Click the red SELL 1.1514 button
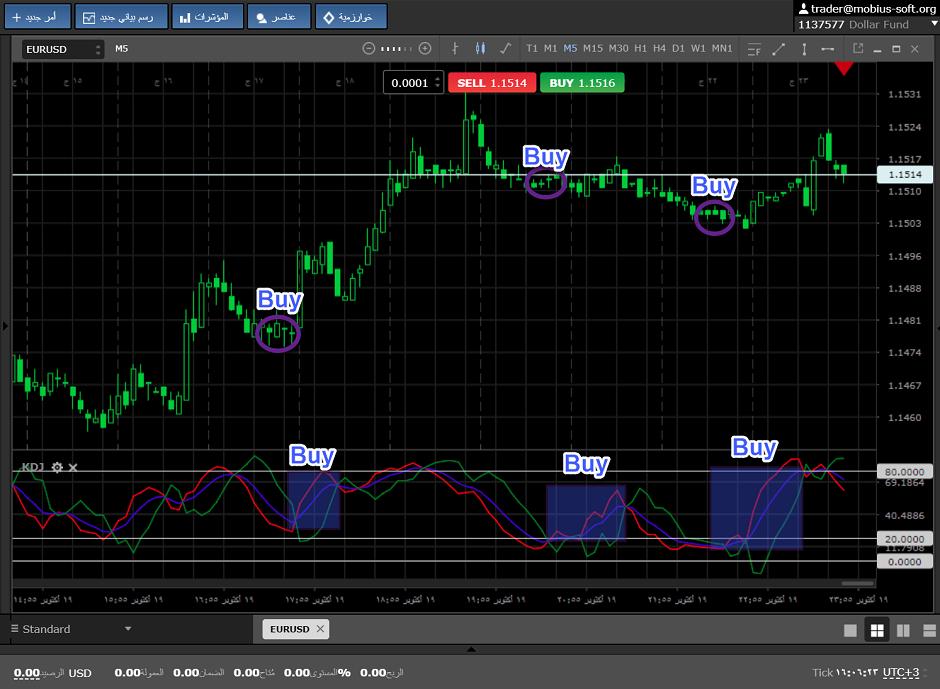The width and height of the screenshot is (940, 689). pos(492,83)
